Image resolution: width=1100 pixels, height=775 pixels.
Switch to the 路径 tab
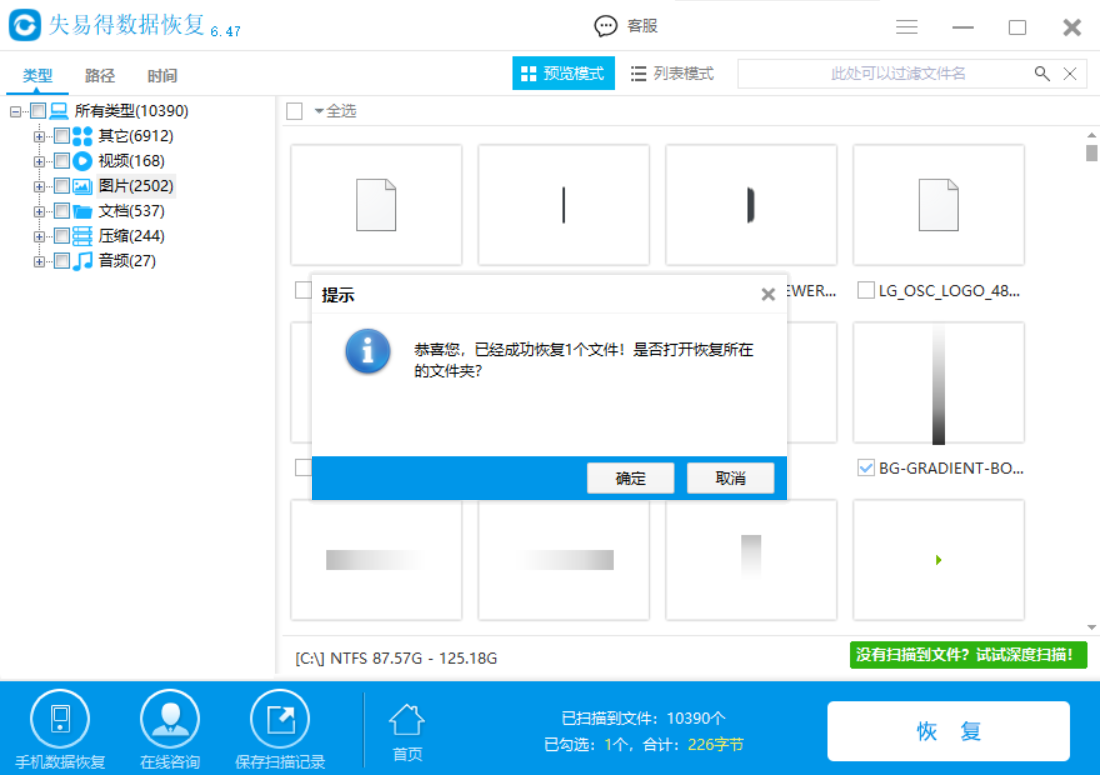pos(99,75)
